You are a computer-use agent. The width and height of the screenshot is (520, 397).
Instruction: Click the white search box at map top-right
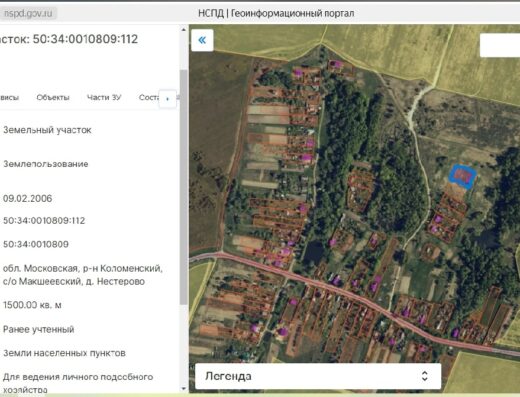click(500, 45)
